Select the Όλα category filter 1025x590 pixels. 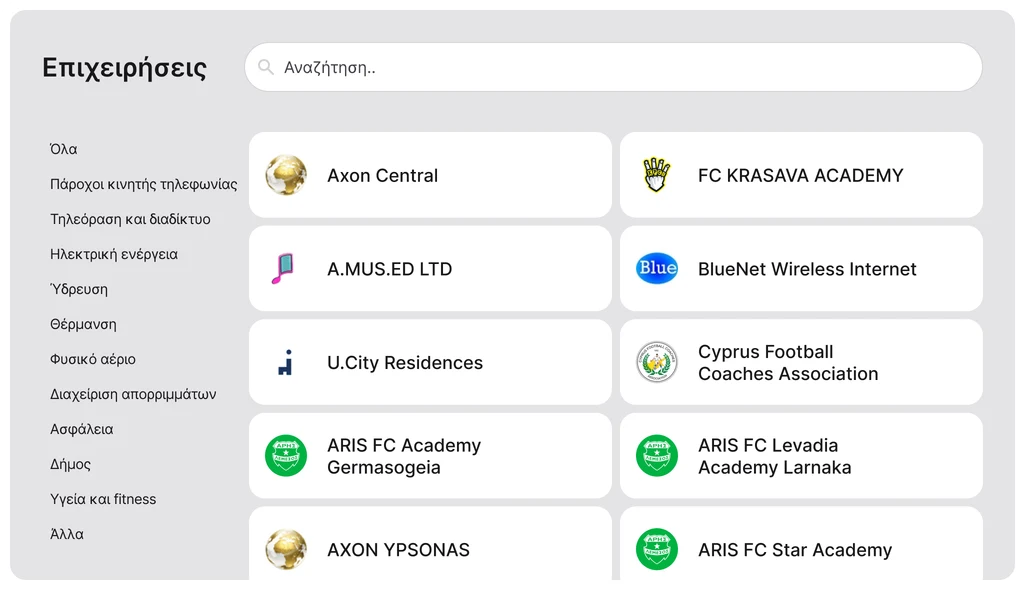tap(64, 149)
